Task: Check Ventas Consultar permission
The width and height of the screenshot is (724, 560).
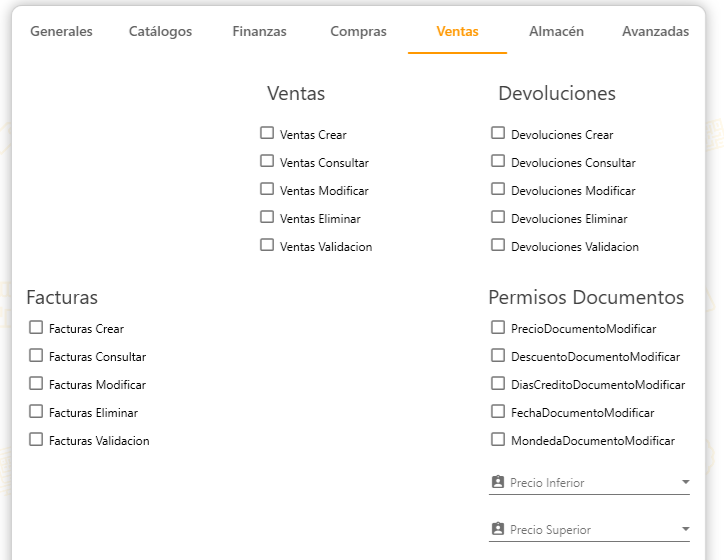Action: [267, 161]
